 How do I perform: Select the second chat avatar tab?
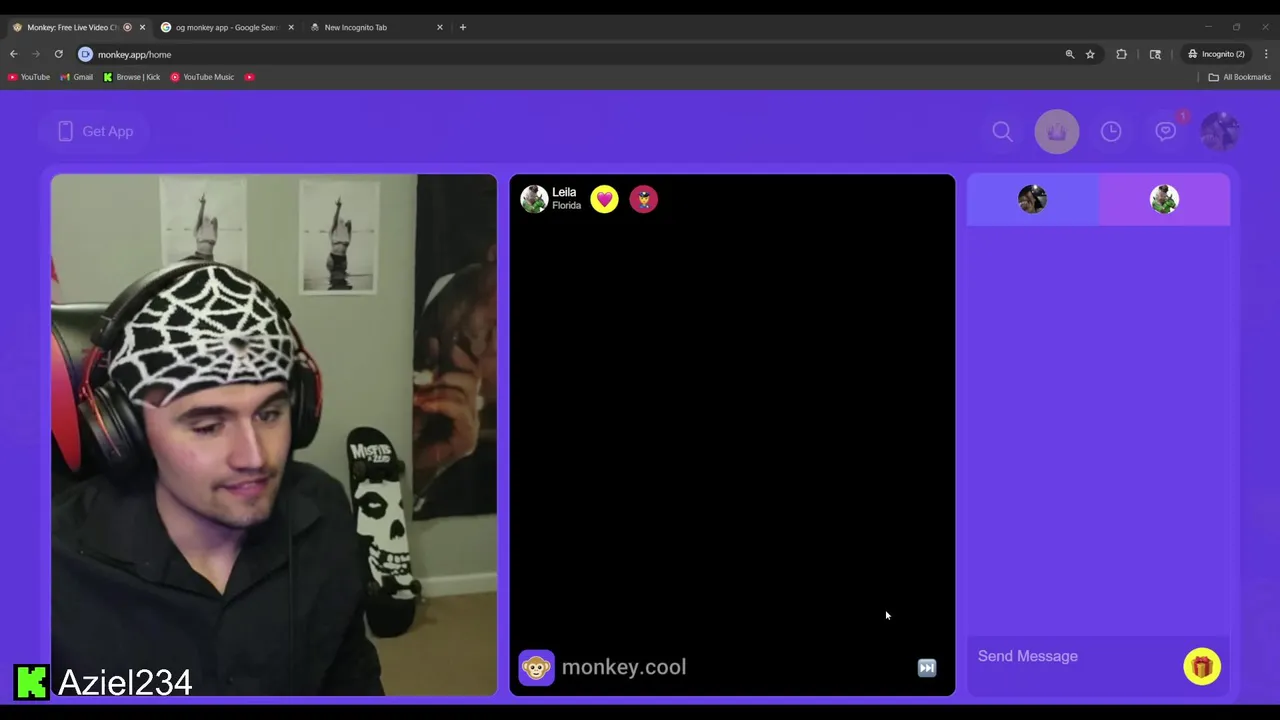pos(1164,199)
